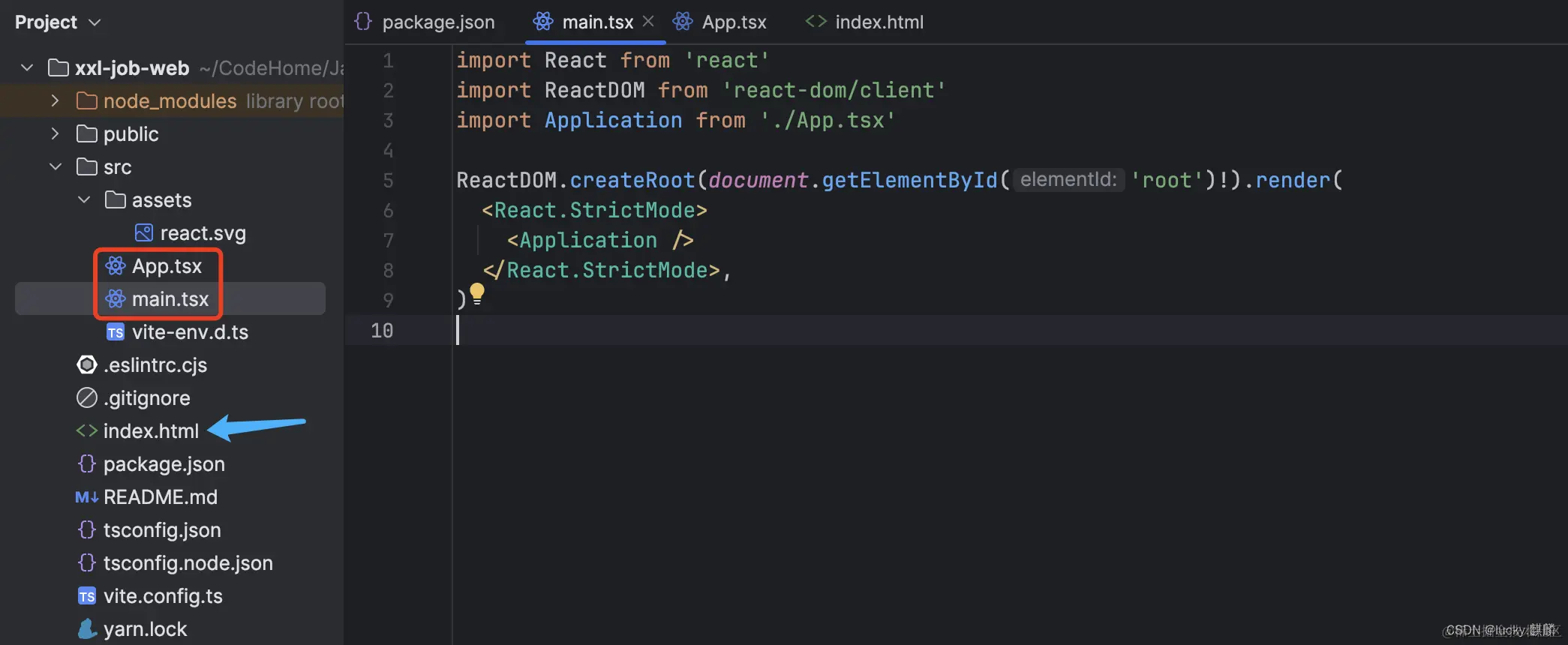1568x645 pixels.
Task: Switch to the index.html editor tab
Action: [864, 22]
